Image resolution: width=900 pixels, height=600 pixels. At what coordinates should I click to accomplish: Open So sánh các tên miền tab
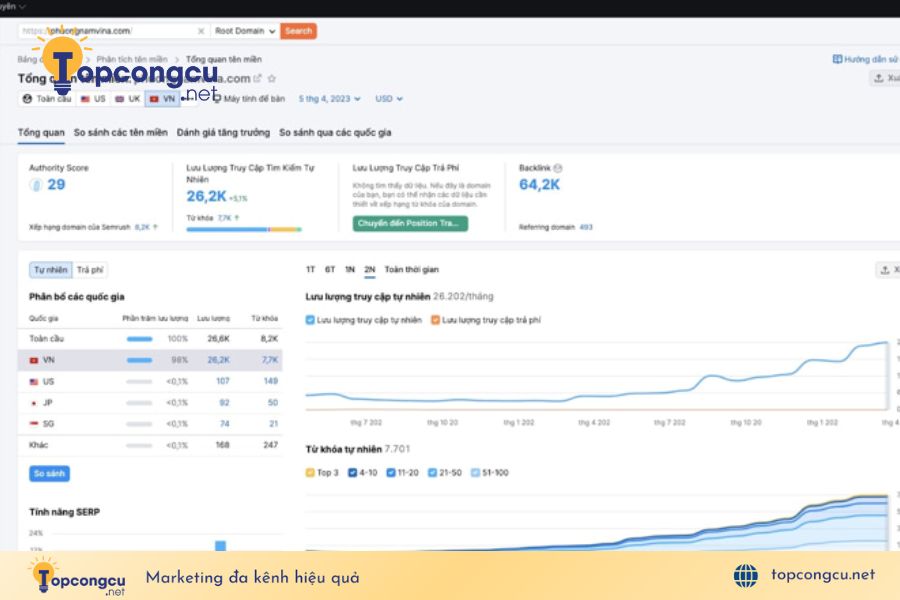coord(121,133)
